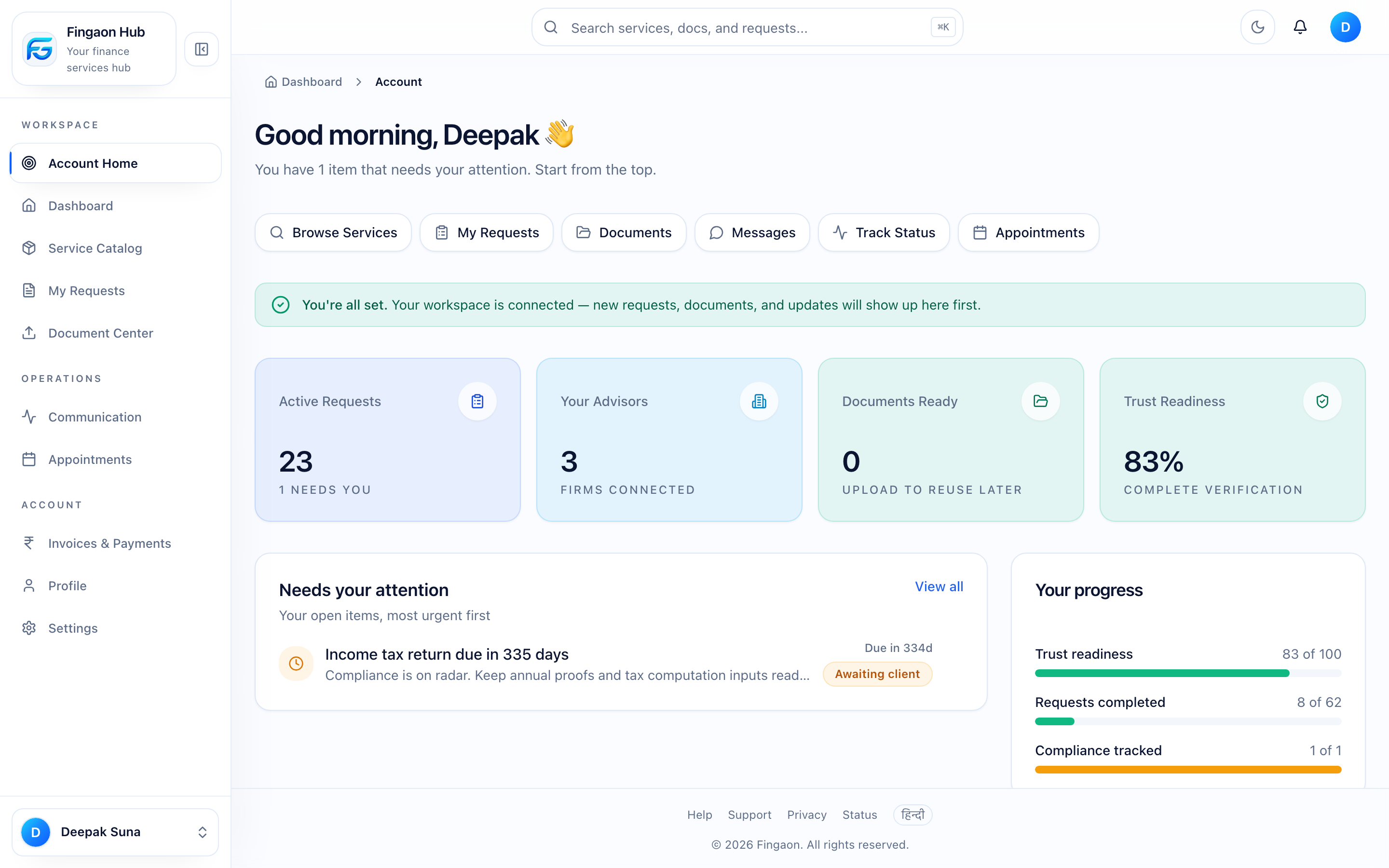Click the Track Status quick button

(884, 232)
